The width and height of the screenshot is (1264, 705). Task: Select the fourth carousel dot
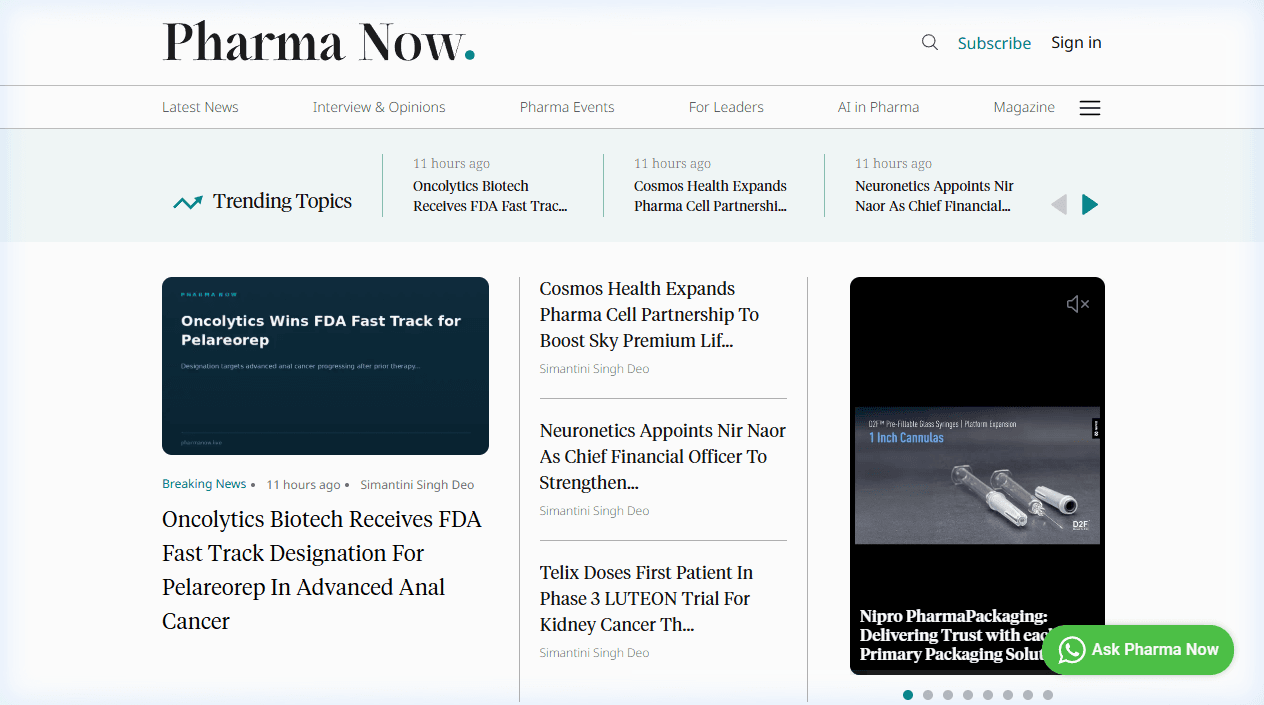point(968,695)
